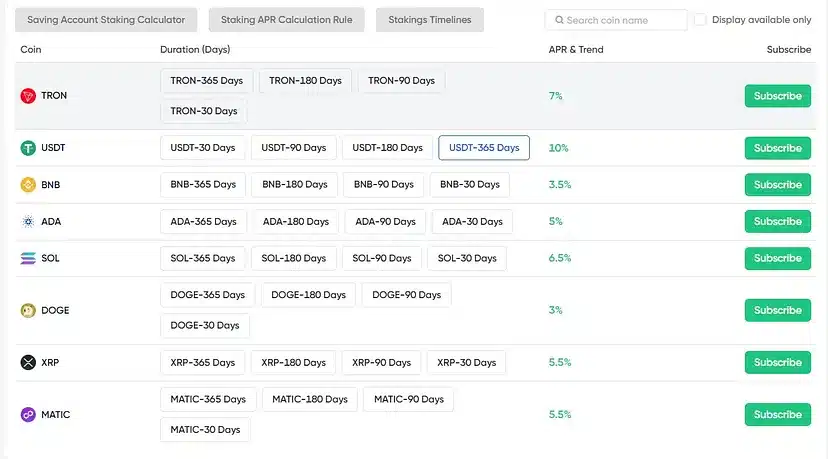Pick XRP-365 Days duration
Screen dimensions: 828x459
click(x=203, y=363)
